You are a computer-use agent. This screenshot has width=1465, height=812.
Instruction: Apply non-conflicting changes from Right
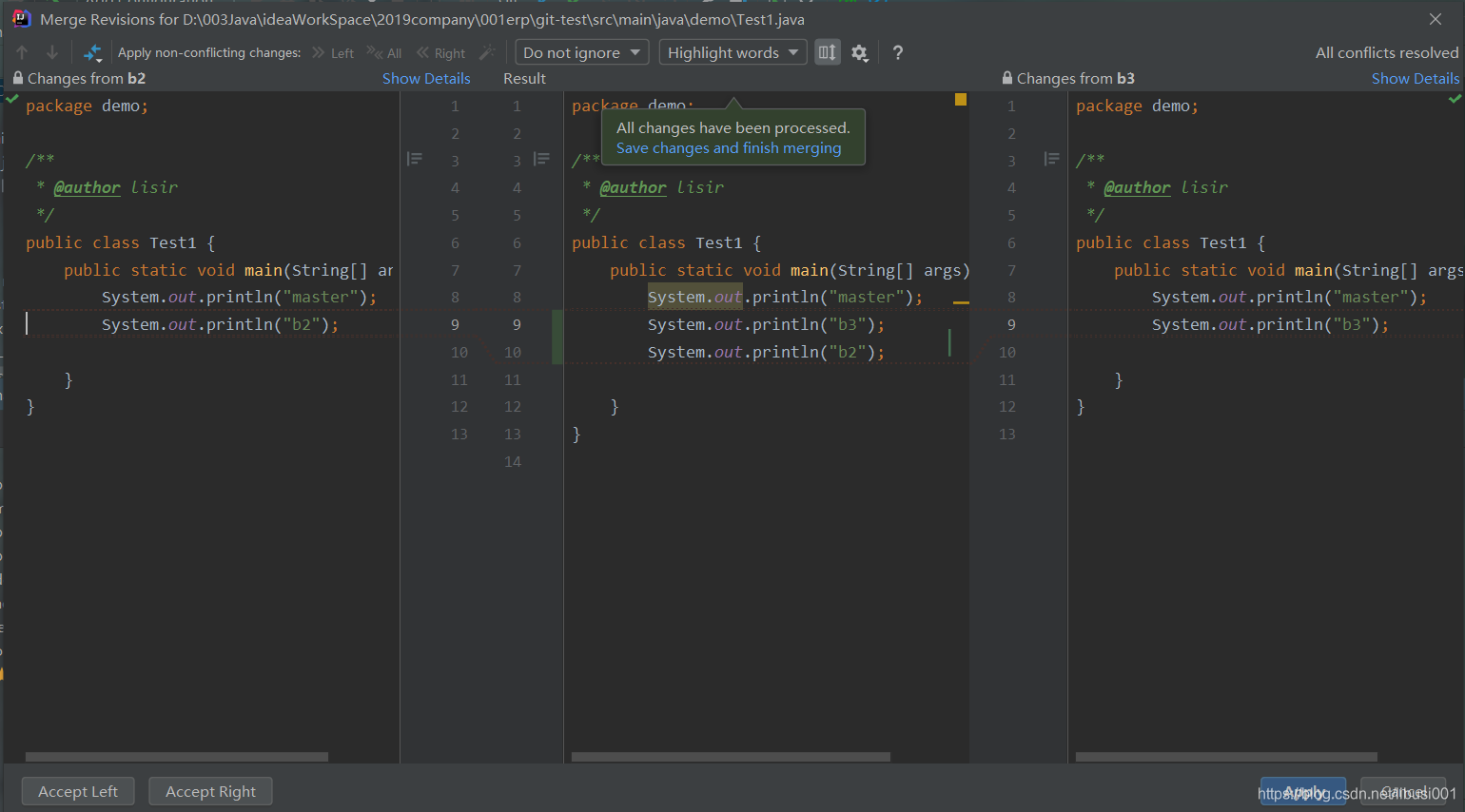click(x=441, y=53)
